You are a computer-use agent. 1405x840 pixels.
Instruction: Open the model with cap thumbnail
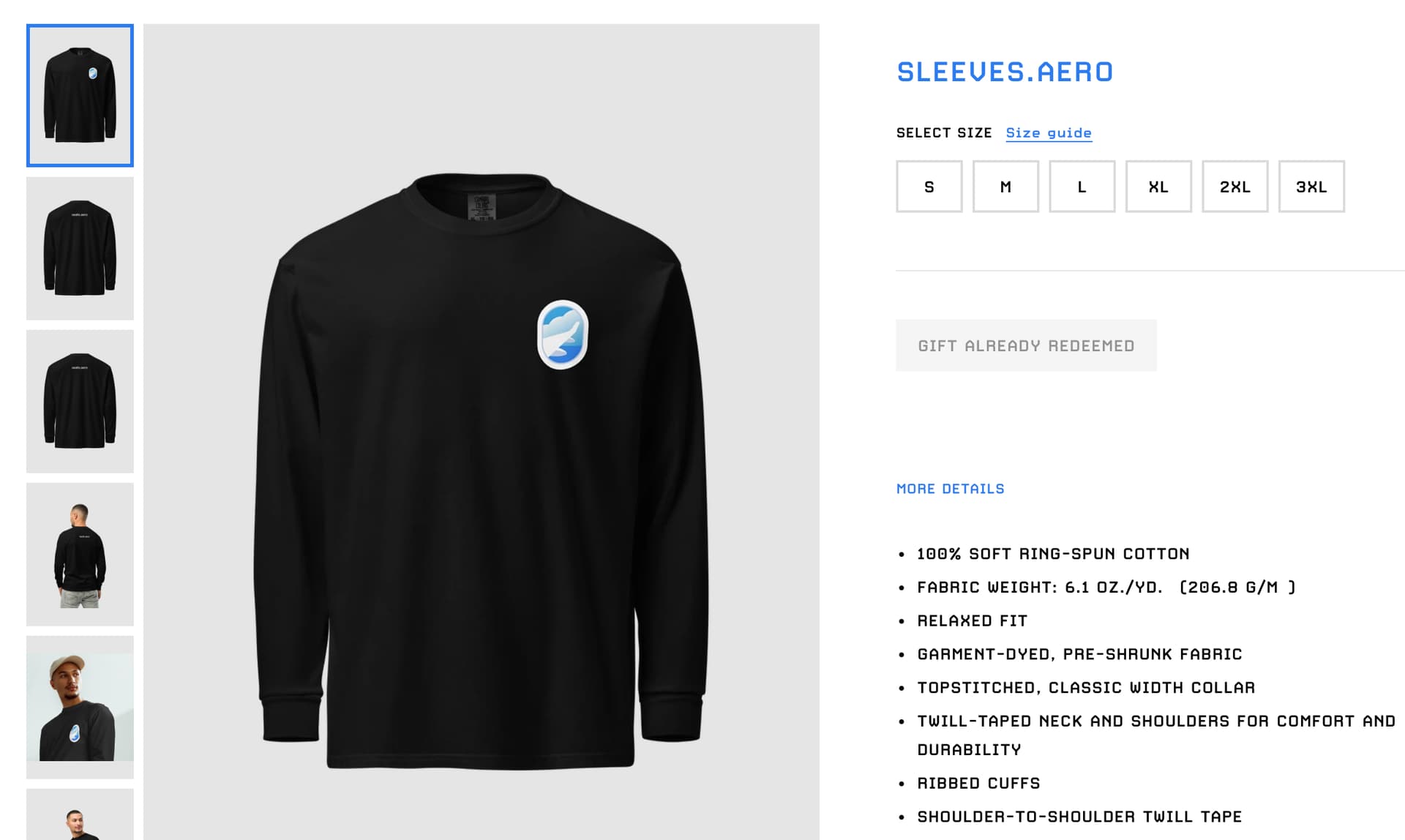80,707
